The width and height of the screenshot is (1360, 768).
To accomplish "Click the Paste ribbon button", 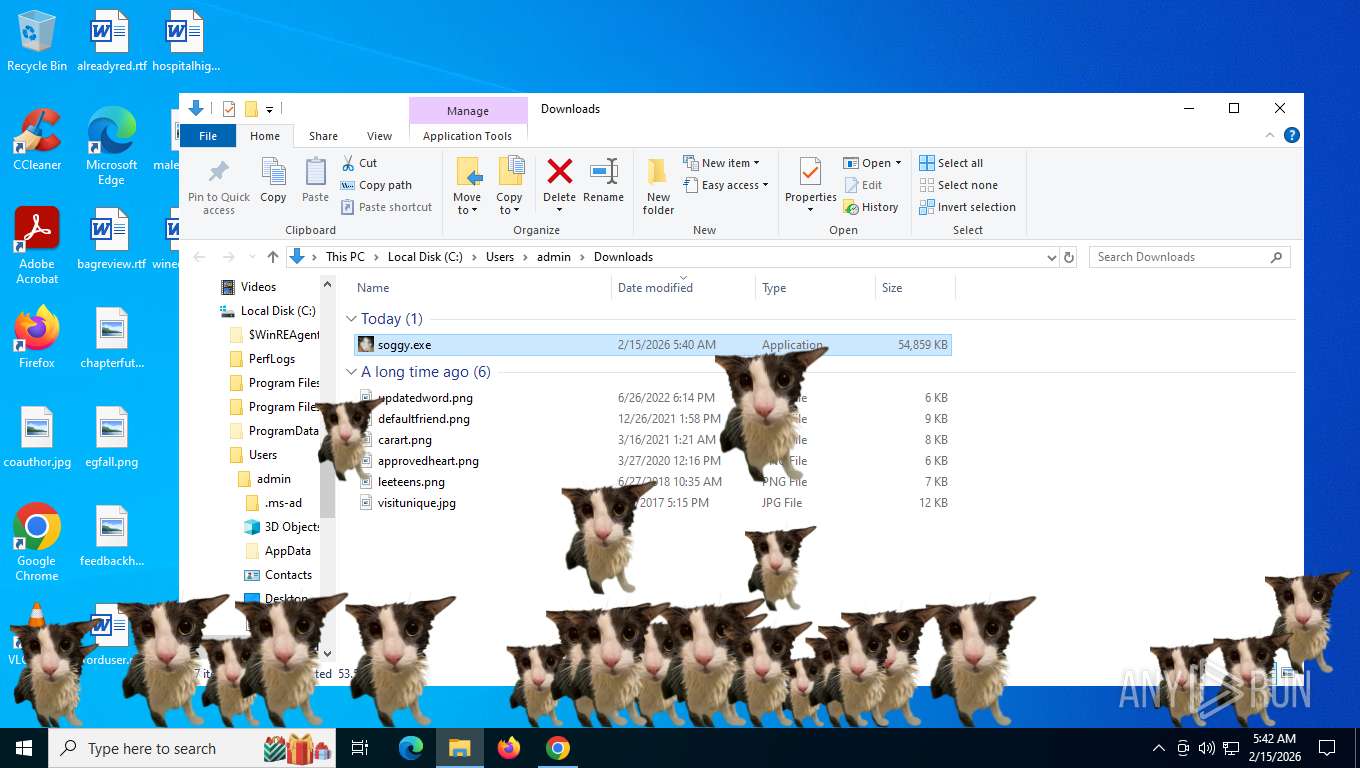I will (x=315, y=180).
